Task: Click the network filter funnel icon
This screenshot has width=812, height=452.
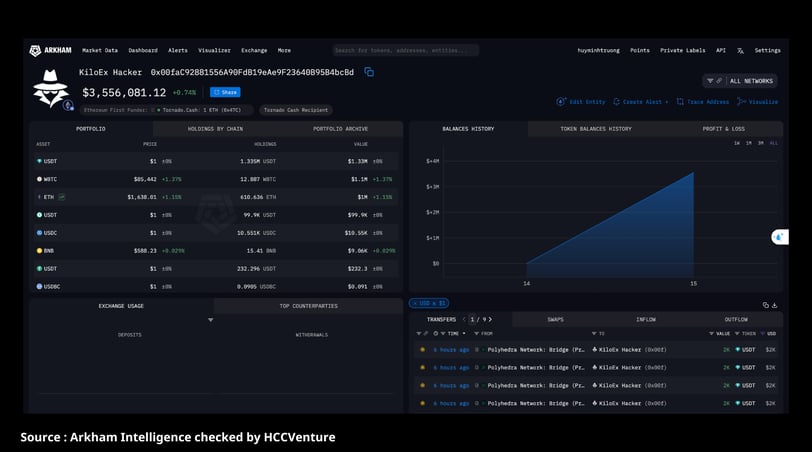Action: click(x=710, y=81)
